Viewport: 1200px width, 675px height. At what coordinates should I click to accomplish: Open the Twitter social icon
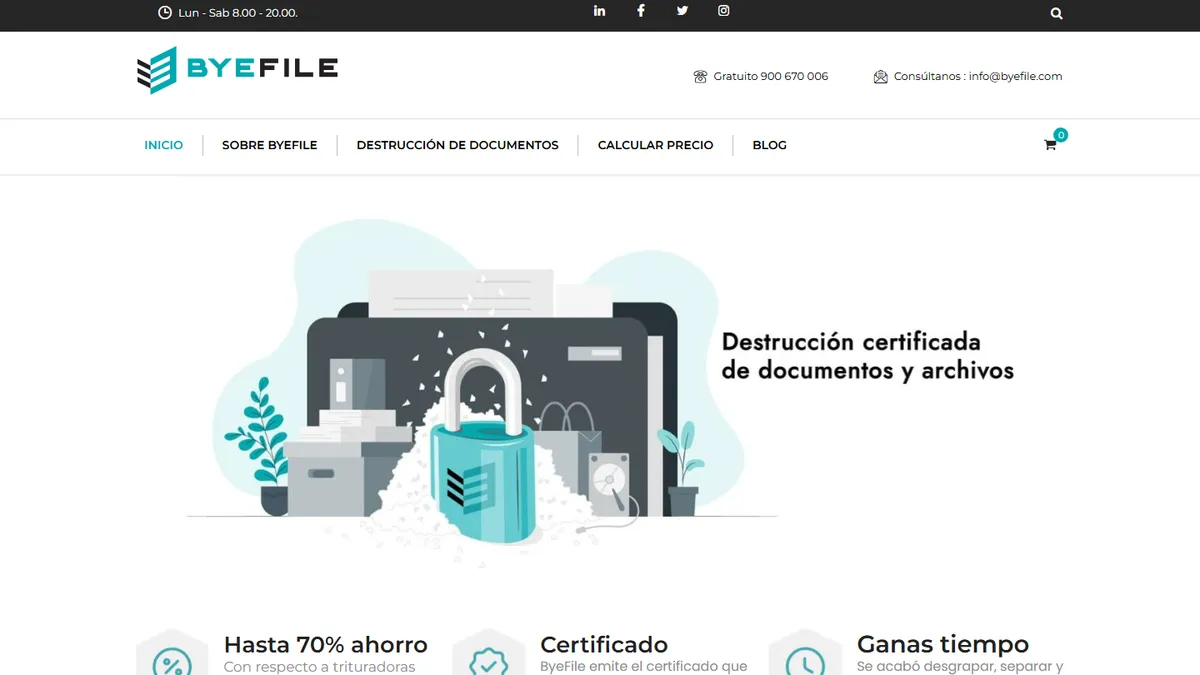(x=682, y=11)
